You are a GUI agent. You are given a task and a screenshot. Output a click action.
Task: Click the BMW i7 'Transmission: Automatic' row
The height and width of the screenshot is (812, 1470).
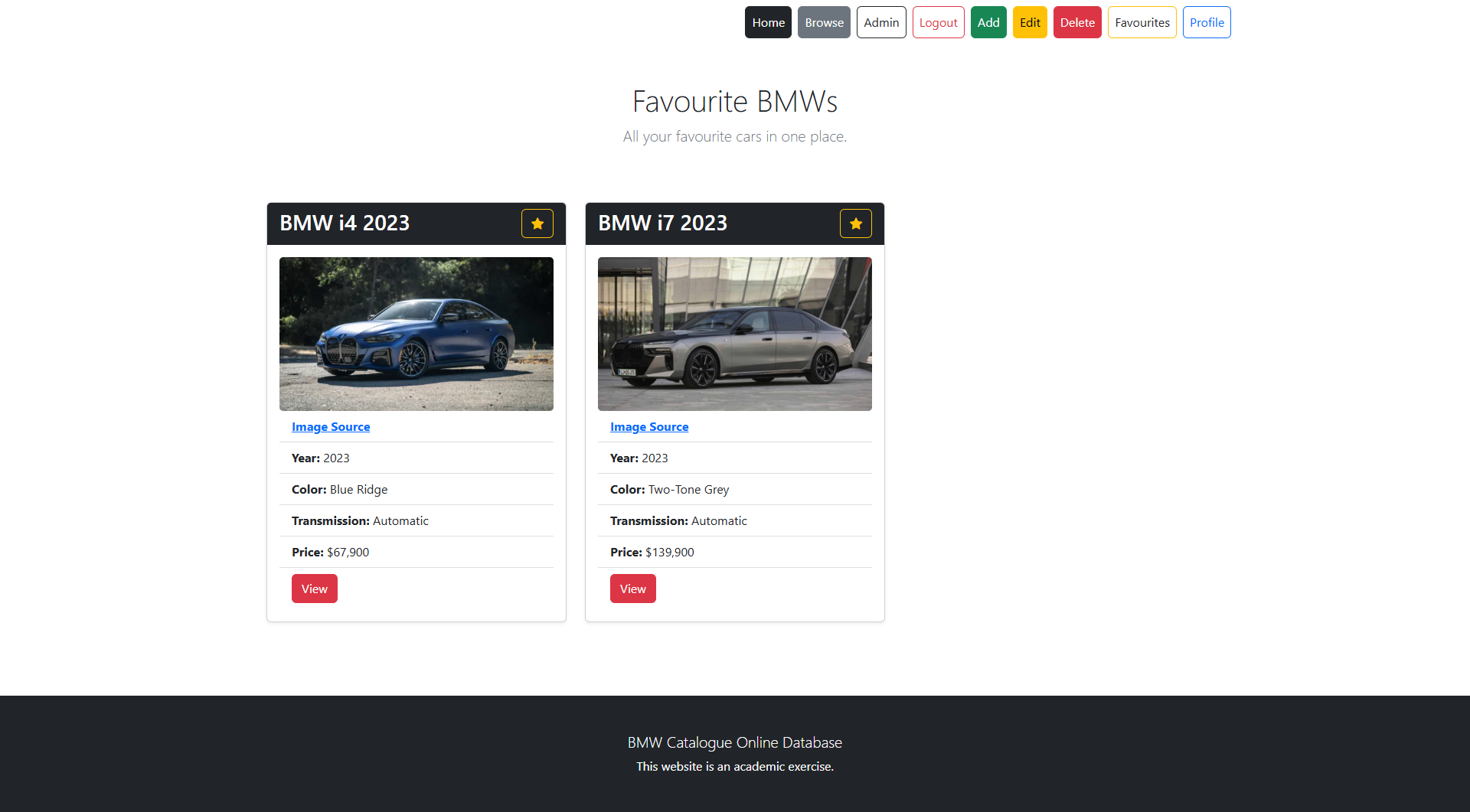tap(735, 520)
